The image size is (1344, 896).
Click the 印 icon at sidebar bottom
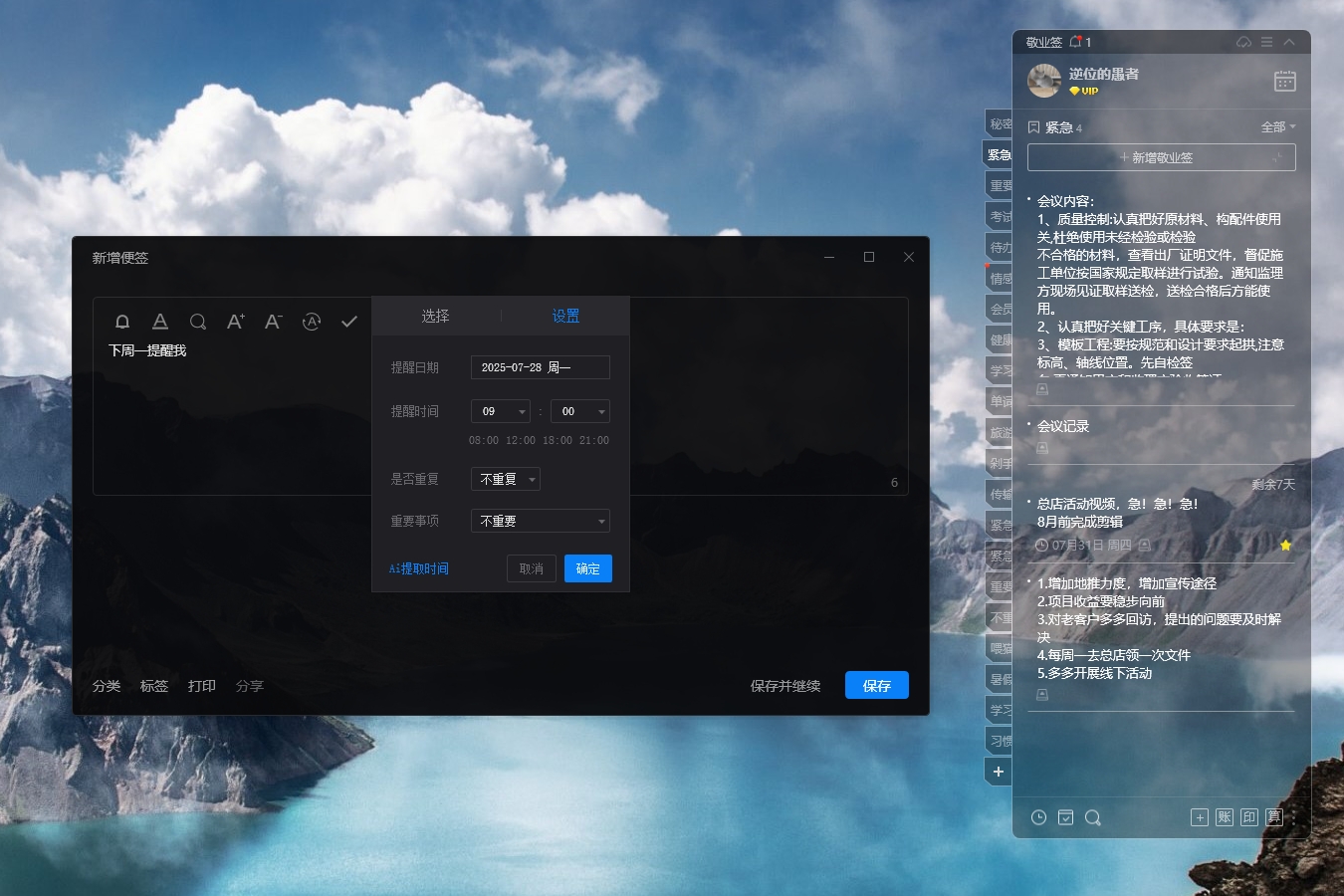pos(1249,817)
